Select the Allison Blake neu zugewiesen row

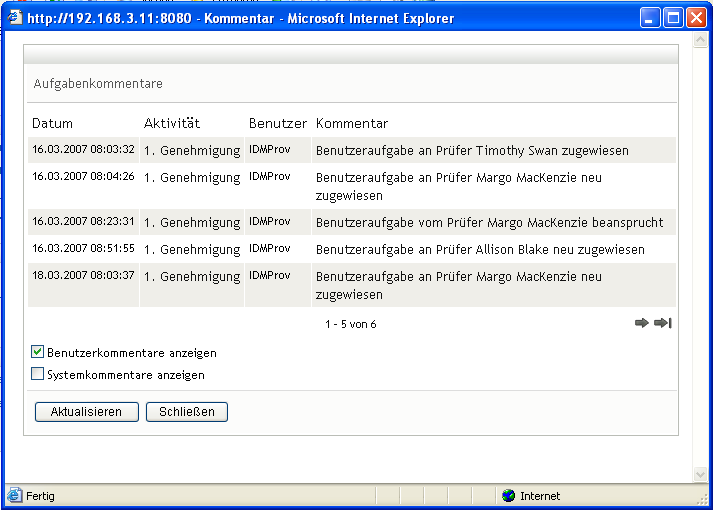point(352,249)
